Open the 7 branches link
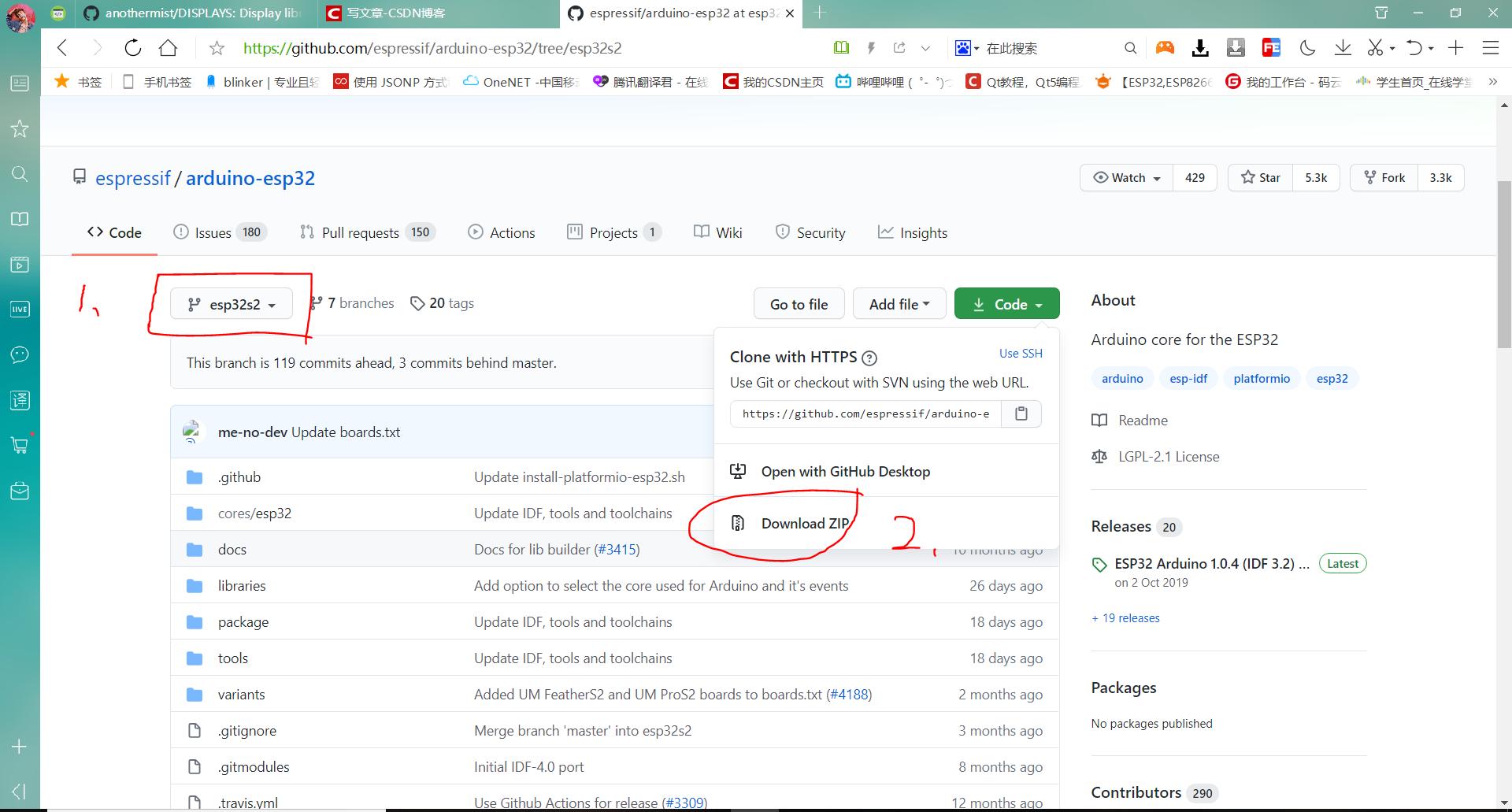Image resolution: width=1512 pixels, height=812 pixels. pos(351,303)
